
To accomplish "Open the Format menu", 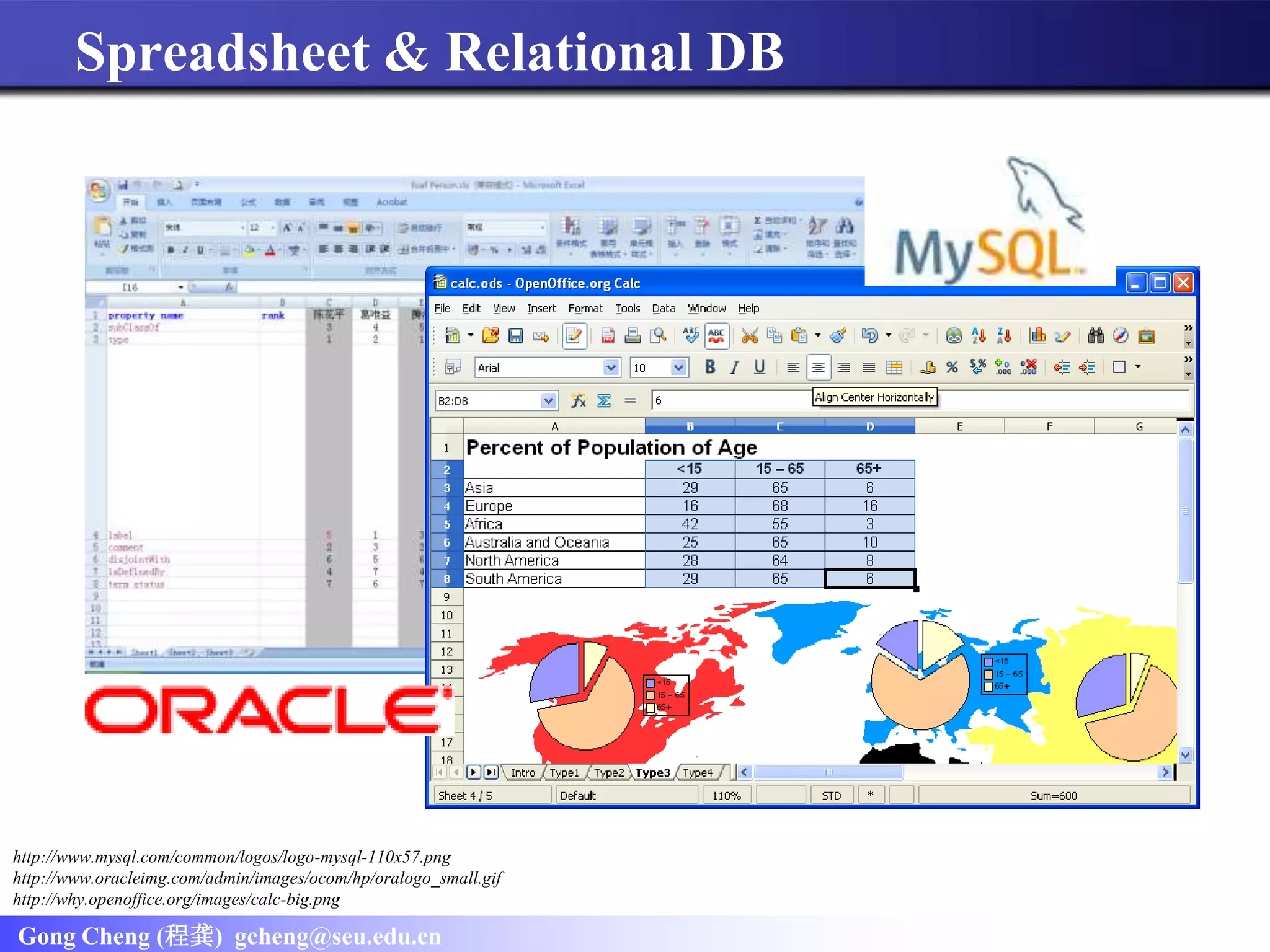I will click(585, 309).
